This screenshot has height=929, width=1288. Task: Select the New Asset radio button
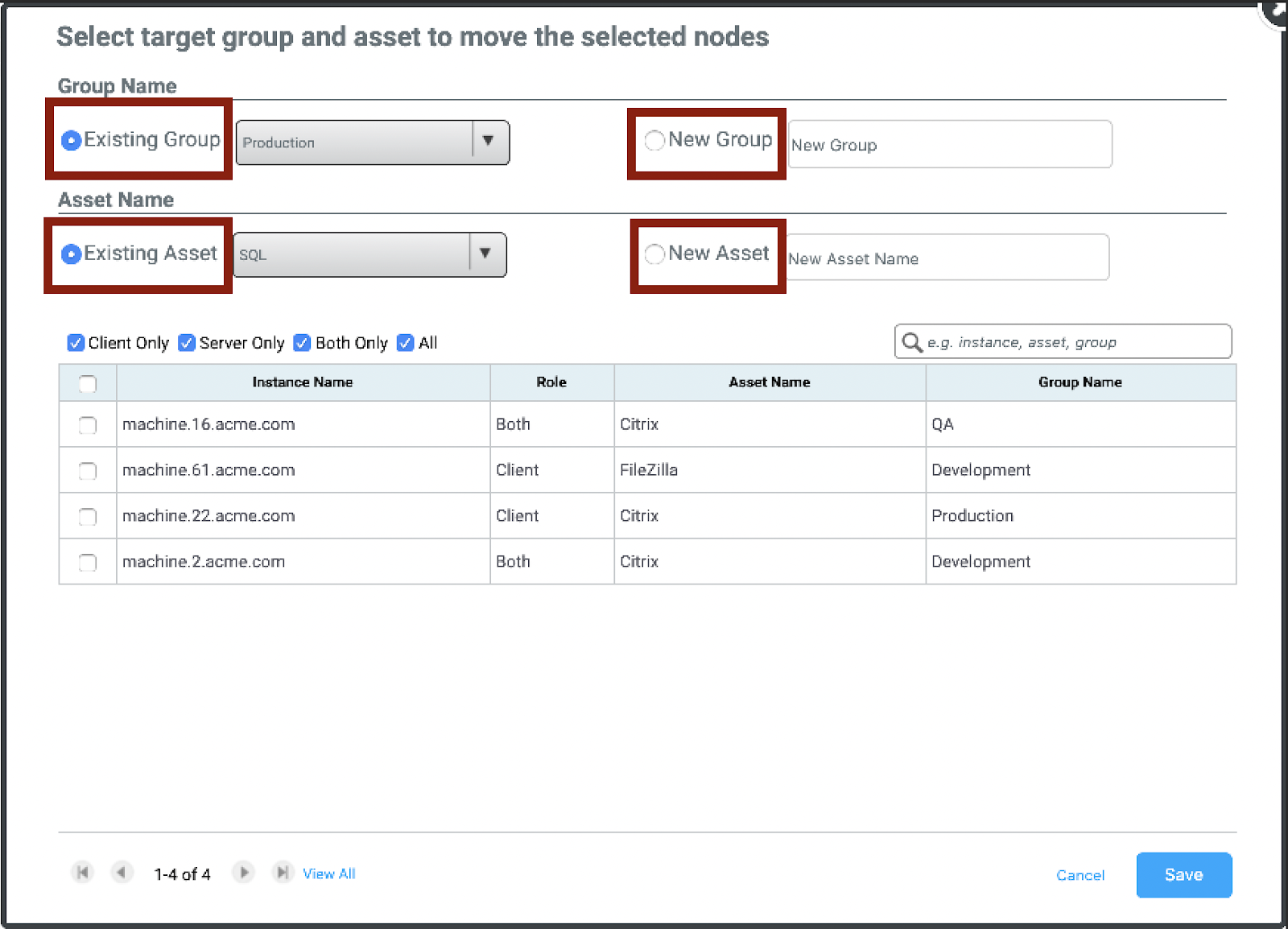coord(654,254)
